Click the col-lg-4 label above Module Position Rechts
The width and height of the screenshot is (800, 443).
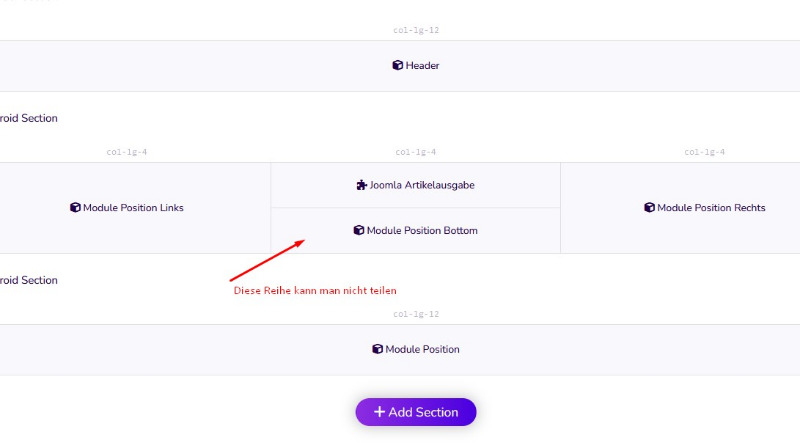coord(705,152)
